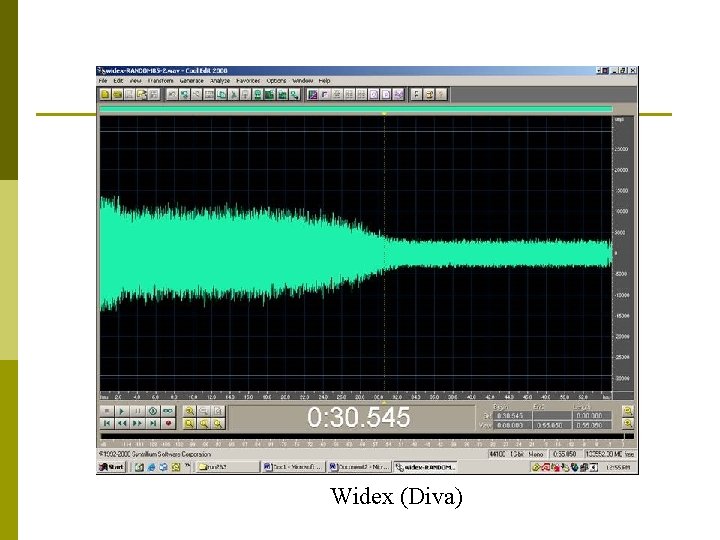This screenshot has height=540, width=720.
Task: Switch to the Document2 Word taskbar button
Action: click(x=360, y=467)
